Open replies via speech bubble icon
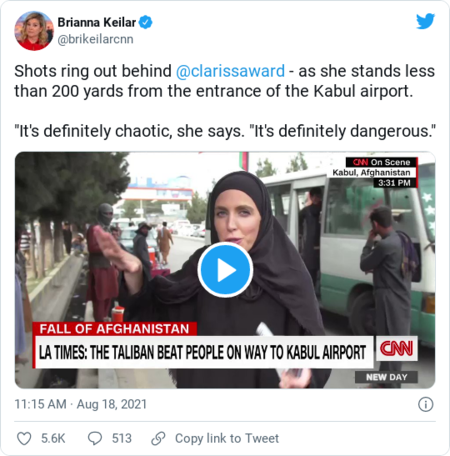 point(95,438)
